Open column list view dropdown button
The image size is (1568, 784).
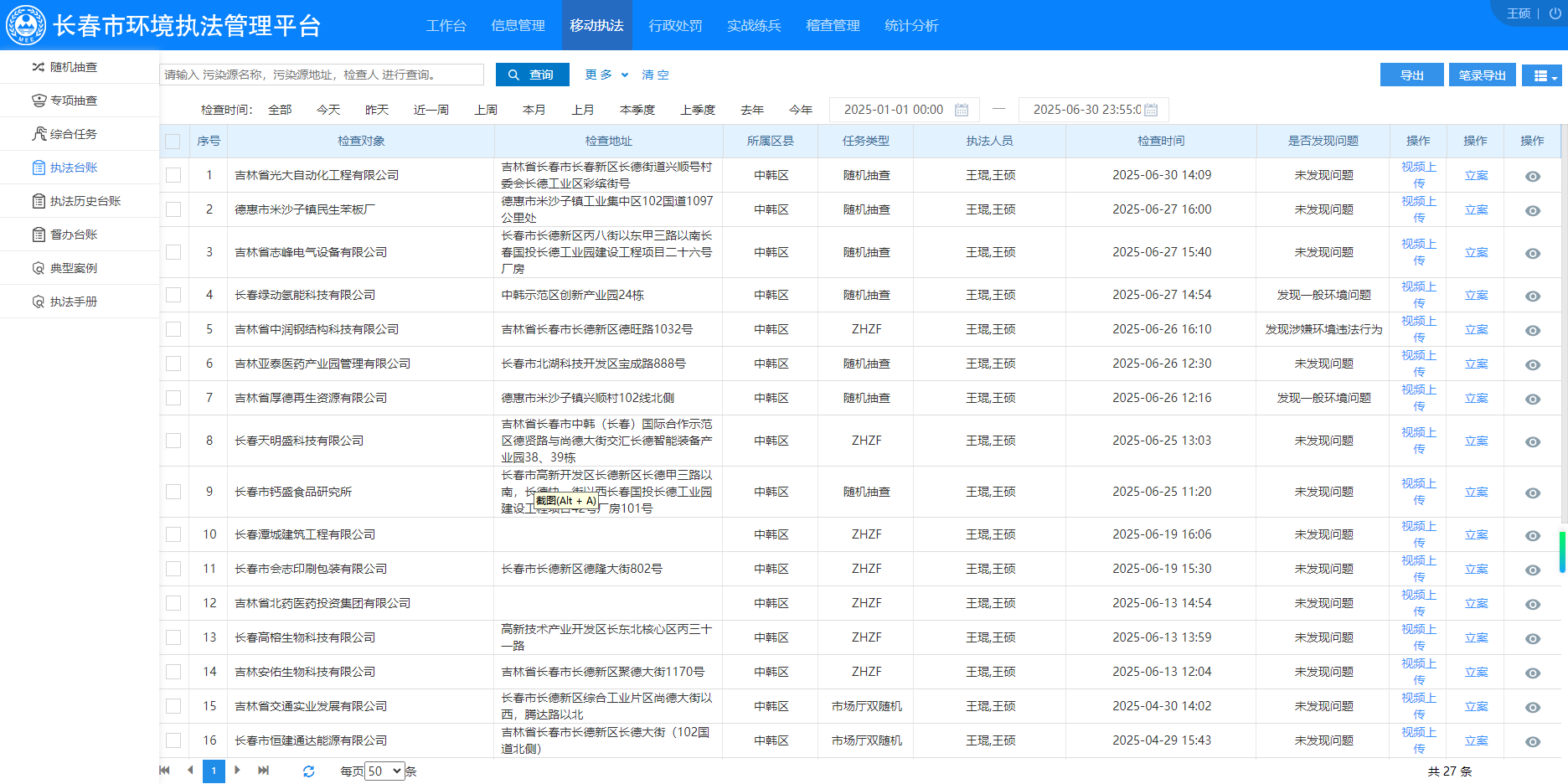[x=1541, y=75]
